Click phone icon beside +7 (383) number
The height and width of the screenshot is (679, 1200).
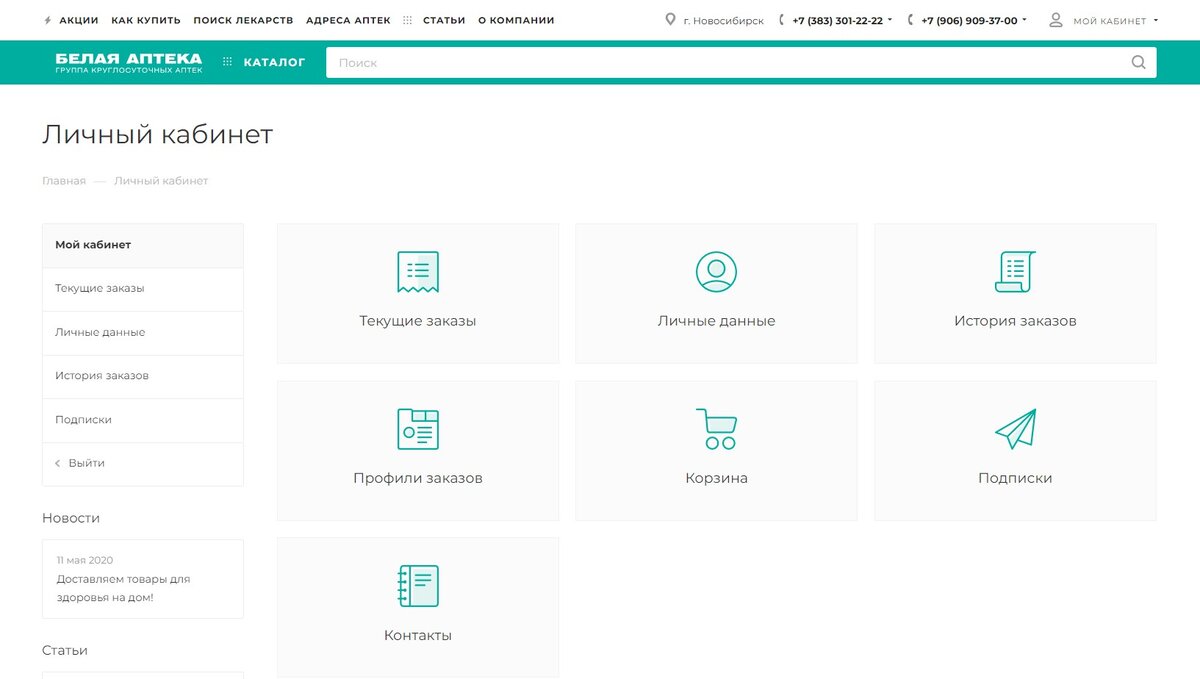782,20
